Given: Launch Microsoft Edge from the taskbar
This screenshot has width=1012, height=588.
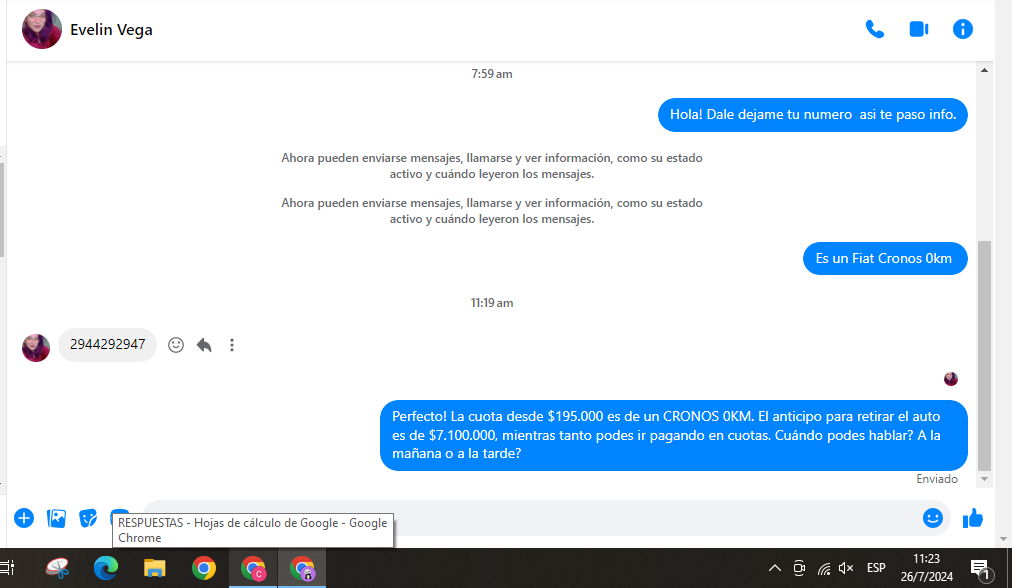Looking at the screenshot, I should 106,568.
